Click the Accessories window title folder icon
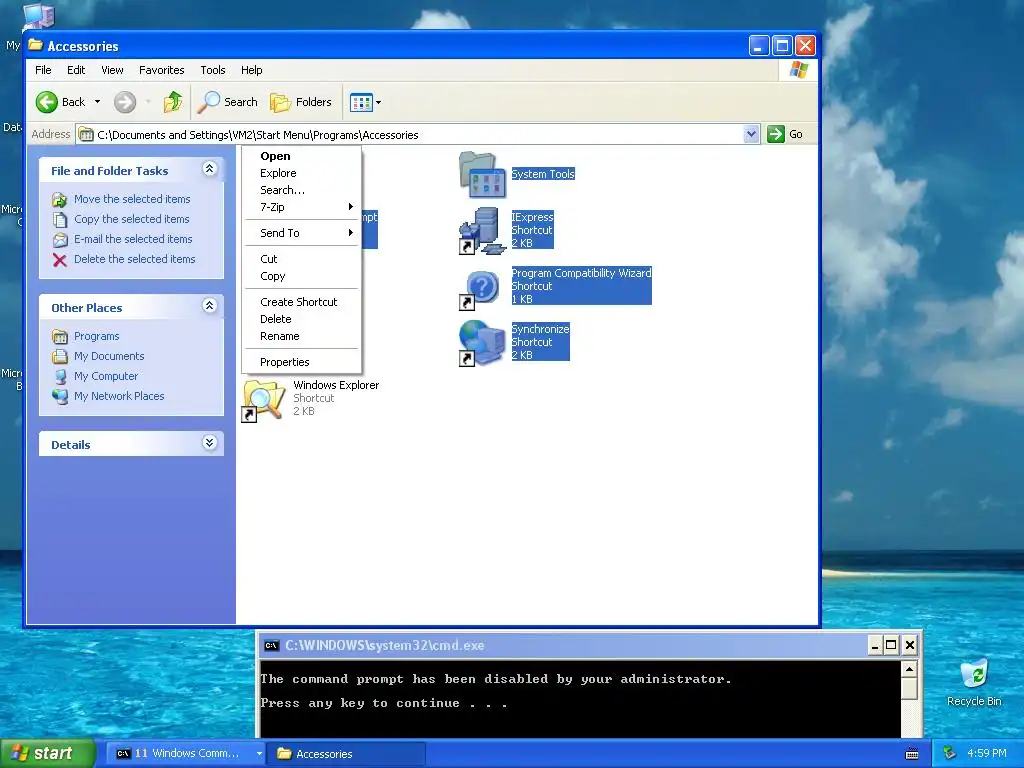Image resolution: width=1024 pixels, height=768 pixels. pyautogui.click(x=35, y=46)
